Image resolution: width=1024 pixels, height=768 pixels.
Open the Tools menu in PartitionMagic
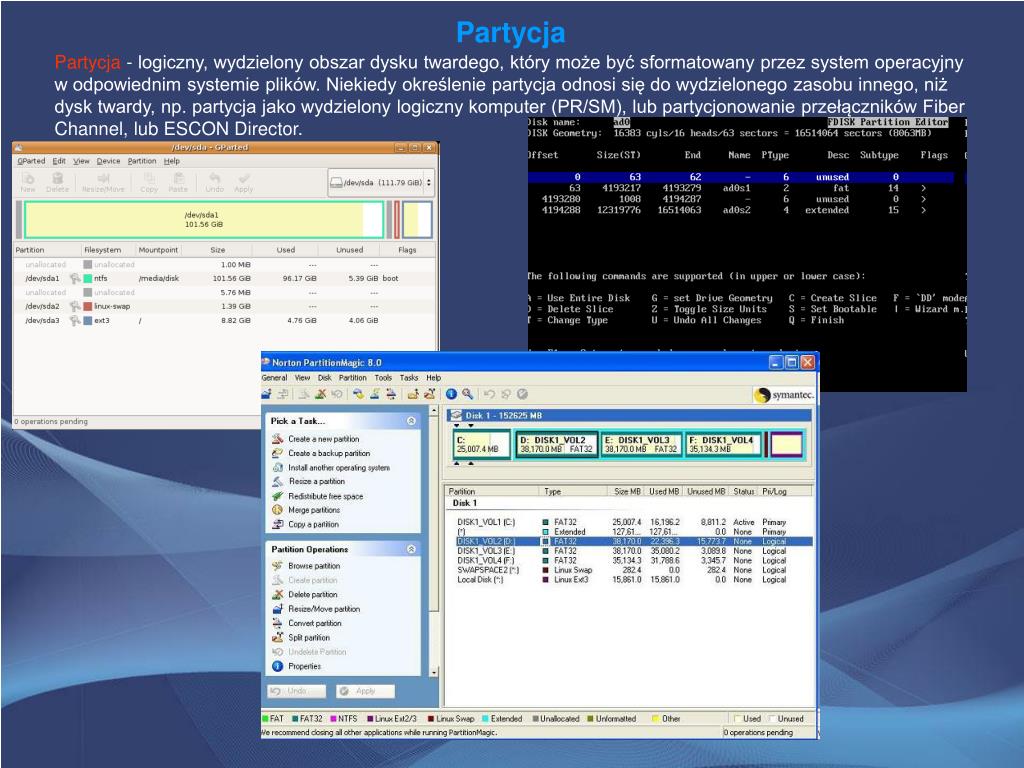pyautogui.click(x=383, y=377)
